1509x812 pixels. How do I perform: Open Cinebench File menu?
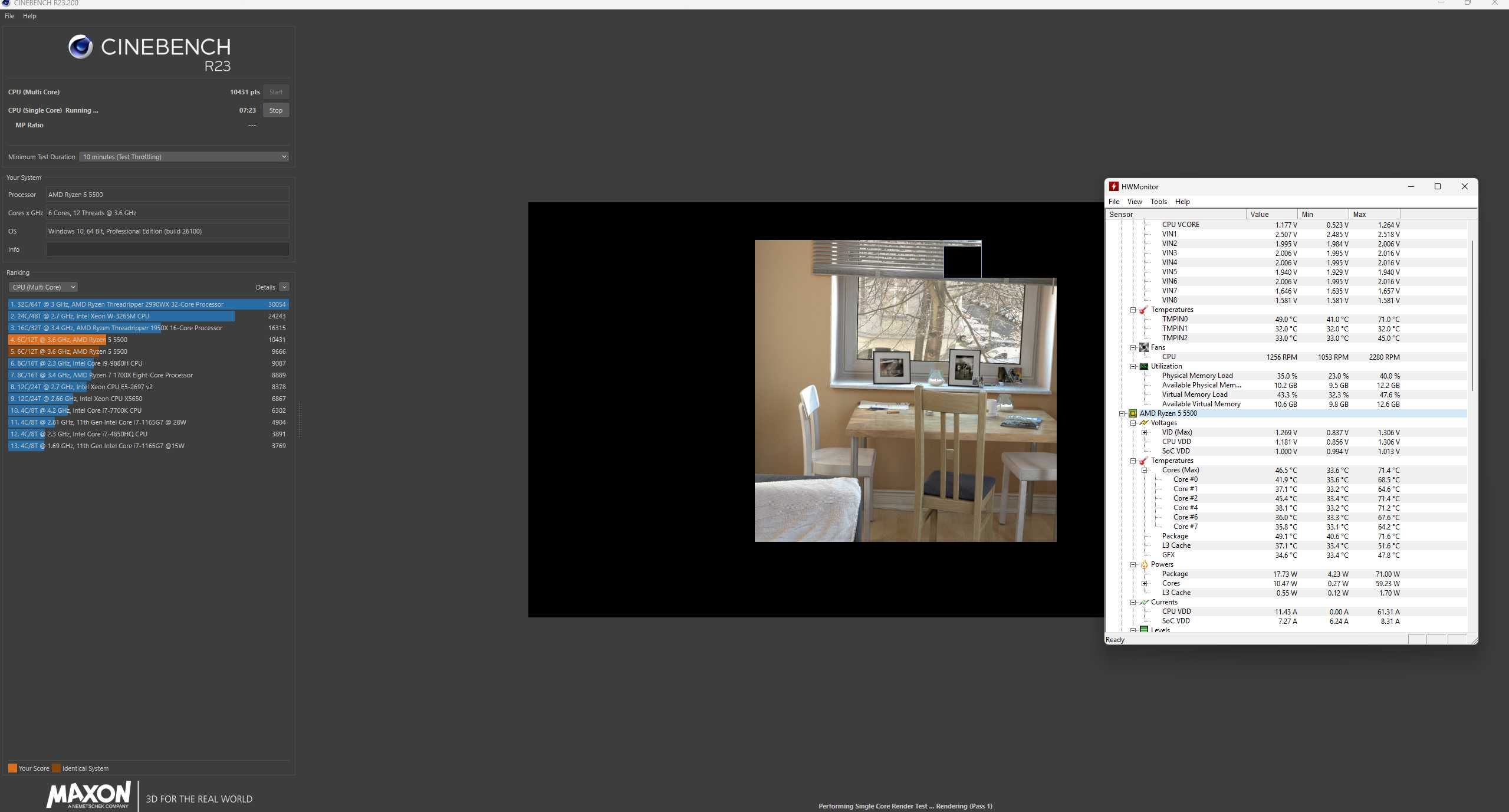(9, 16)
